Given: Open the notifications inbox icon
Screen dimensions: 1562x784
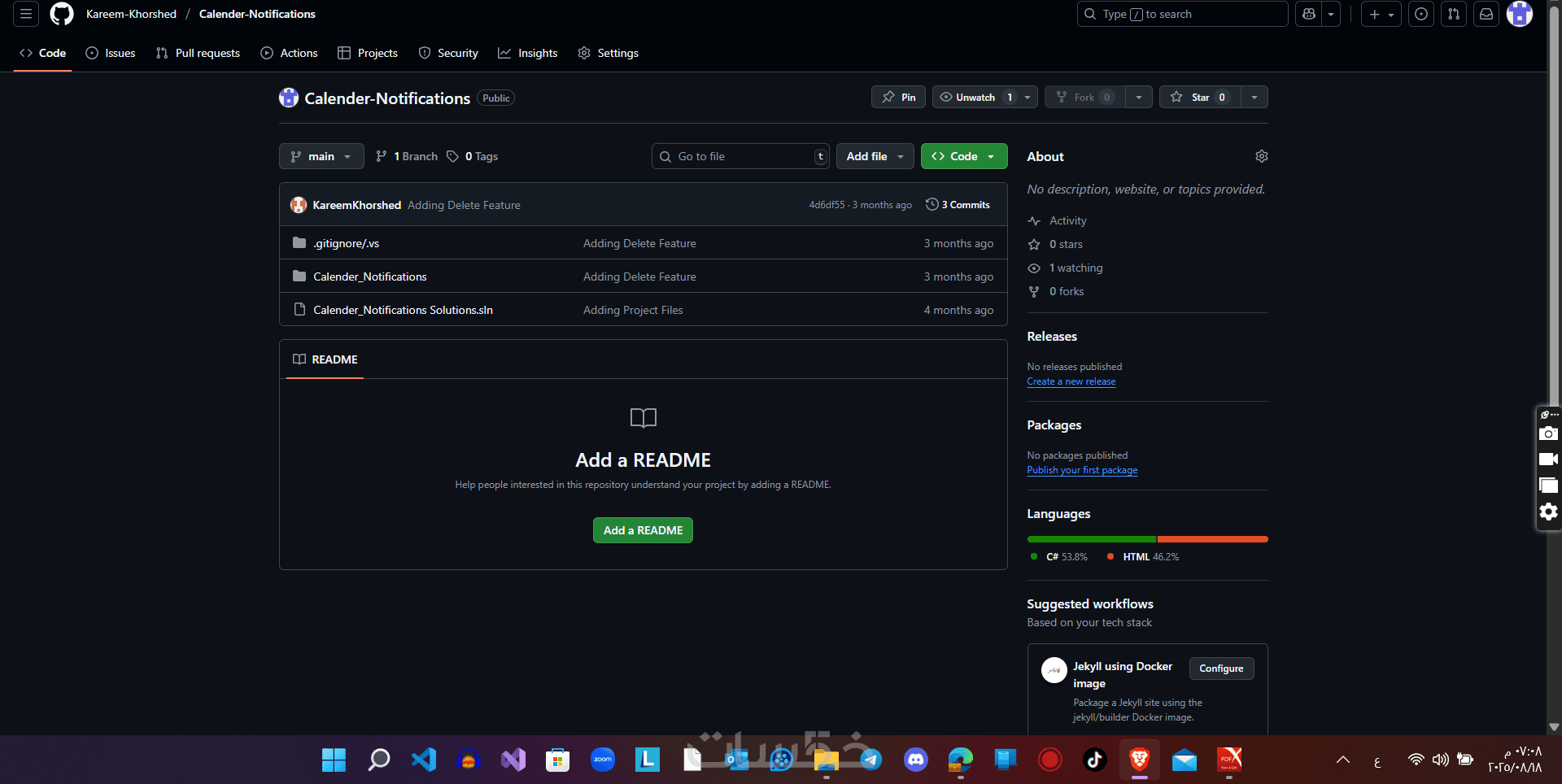Looking at the screenshot, I should [1486, 14].
